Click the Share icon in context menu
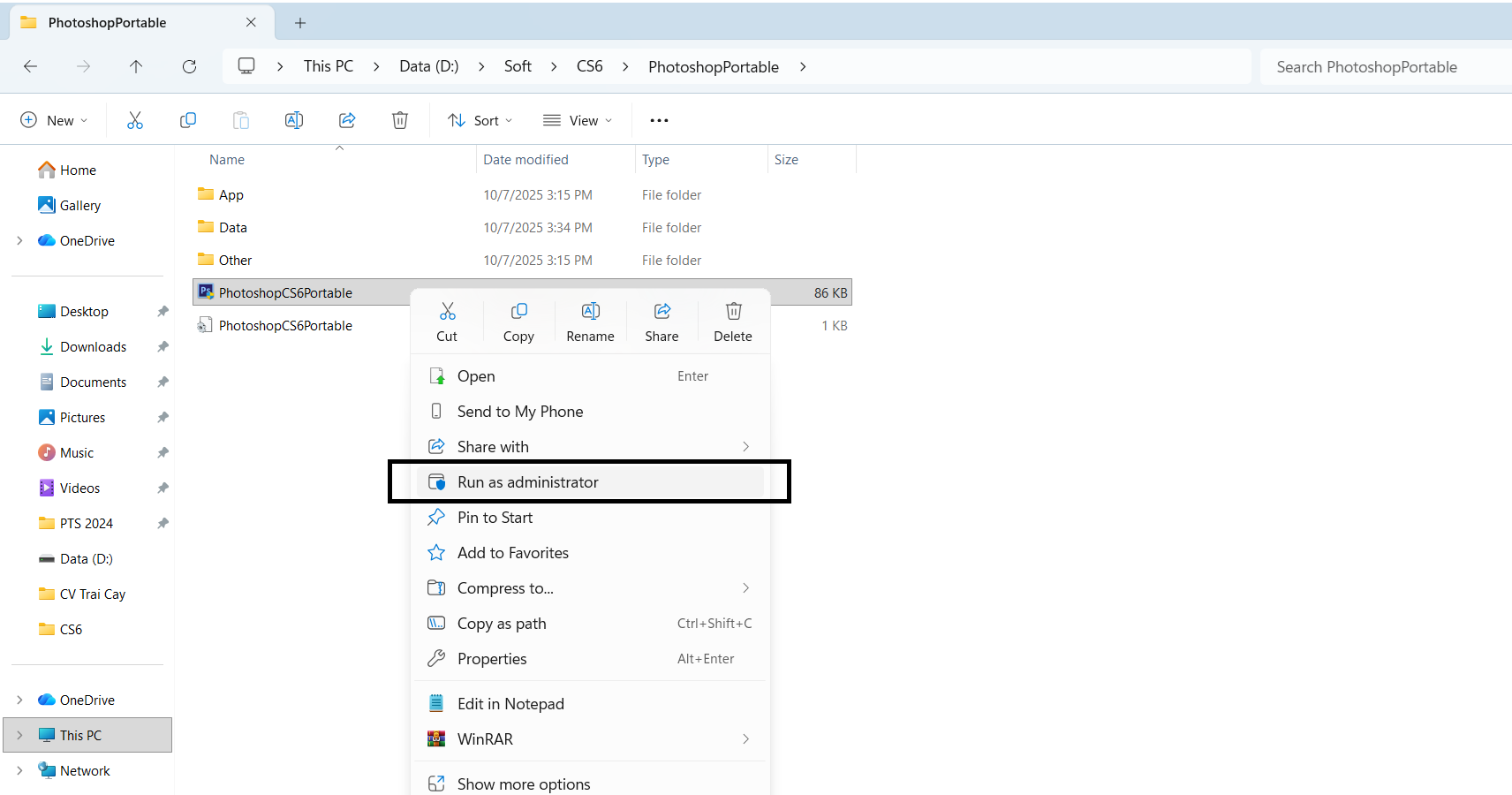This screenshot has width=1512, height=795. (661, 322)
